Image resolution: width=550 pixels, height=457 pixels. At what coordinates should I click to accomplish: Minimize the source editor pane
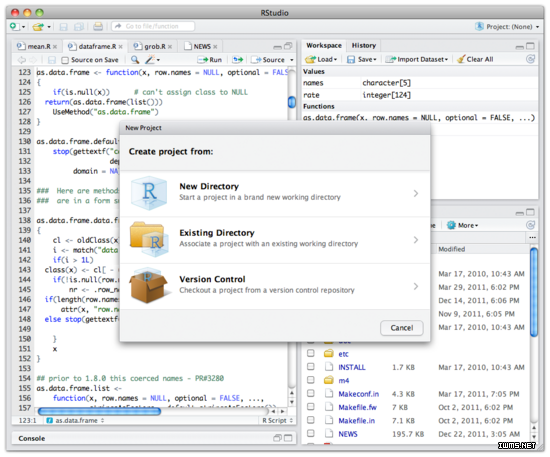pos(277,47)
